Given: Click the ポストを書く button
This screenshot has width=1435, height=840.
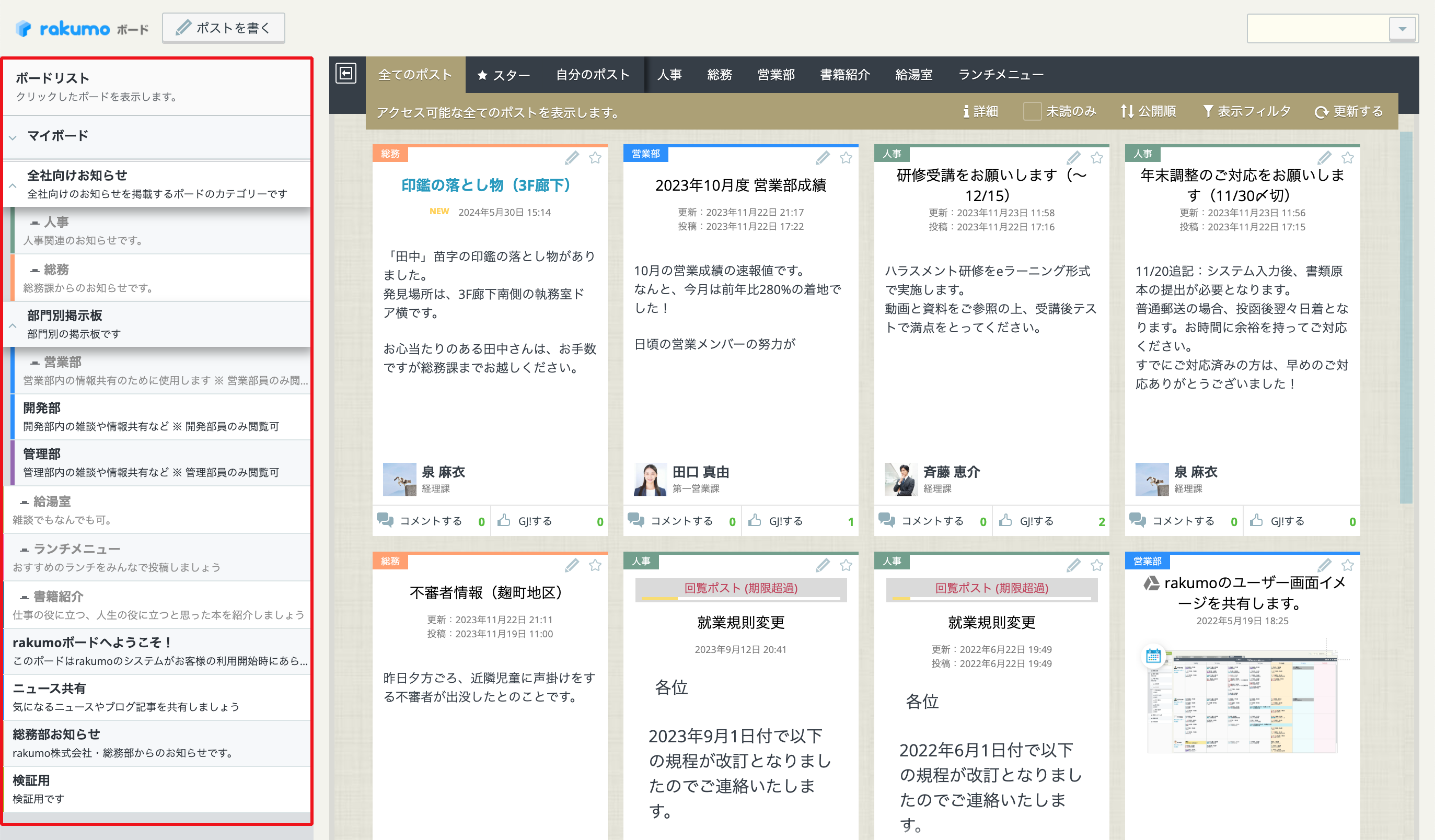Looking at the screenshot, I should pyautogui.click(x=224, y=28).
